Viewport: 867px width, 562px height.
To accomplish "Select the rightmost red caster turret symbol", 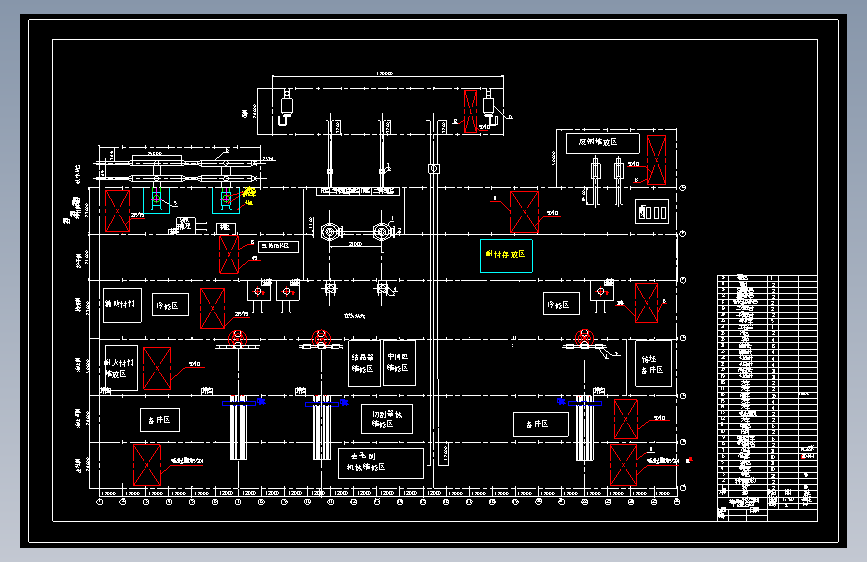I will point(584,338).
